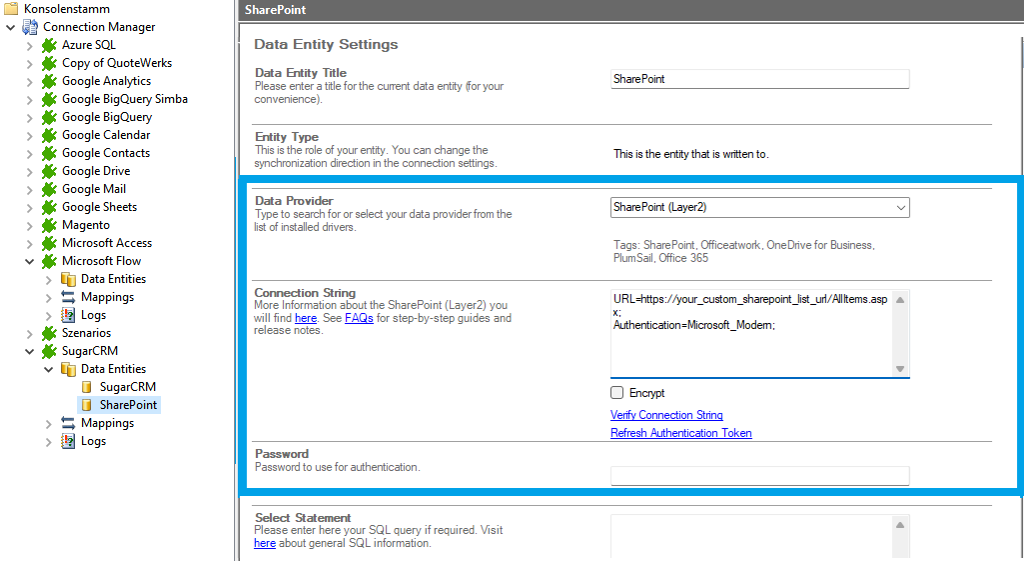Click Refresh Authentication Token link
Image resolution: width=1024 pixels, height=561 pixels.
680,433
